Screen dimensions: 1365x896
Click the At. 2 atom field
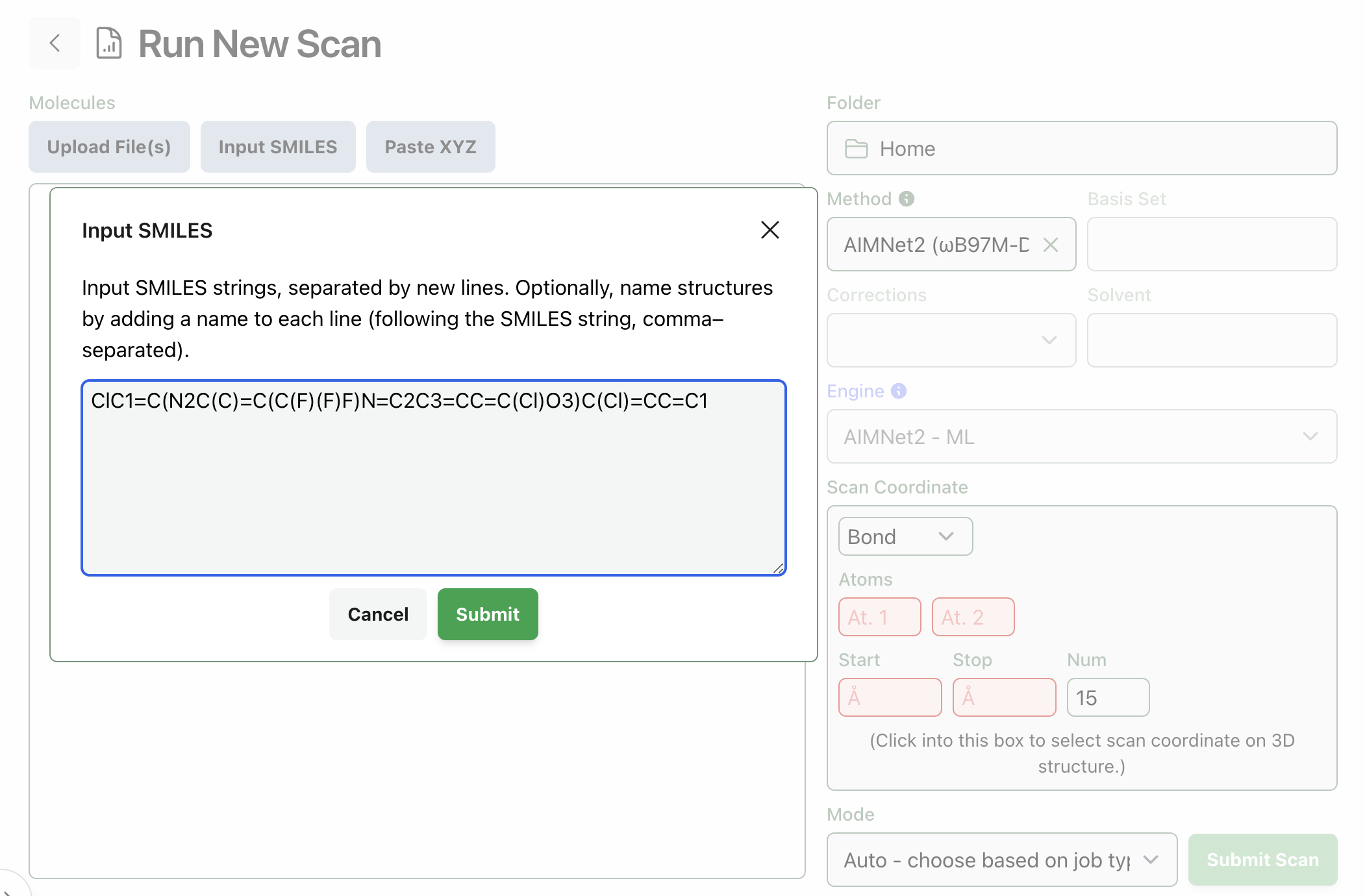[973, 617]
